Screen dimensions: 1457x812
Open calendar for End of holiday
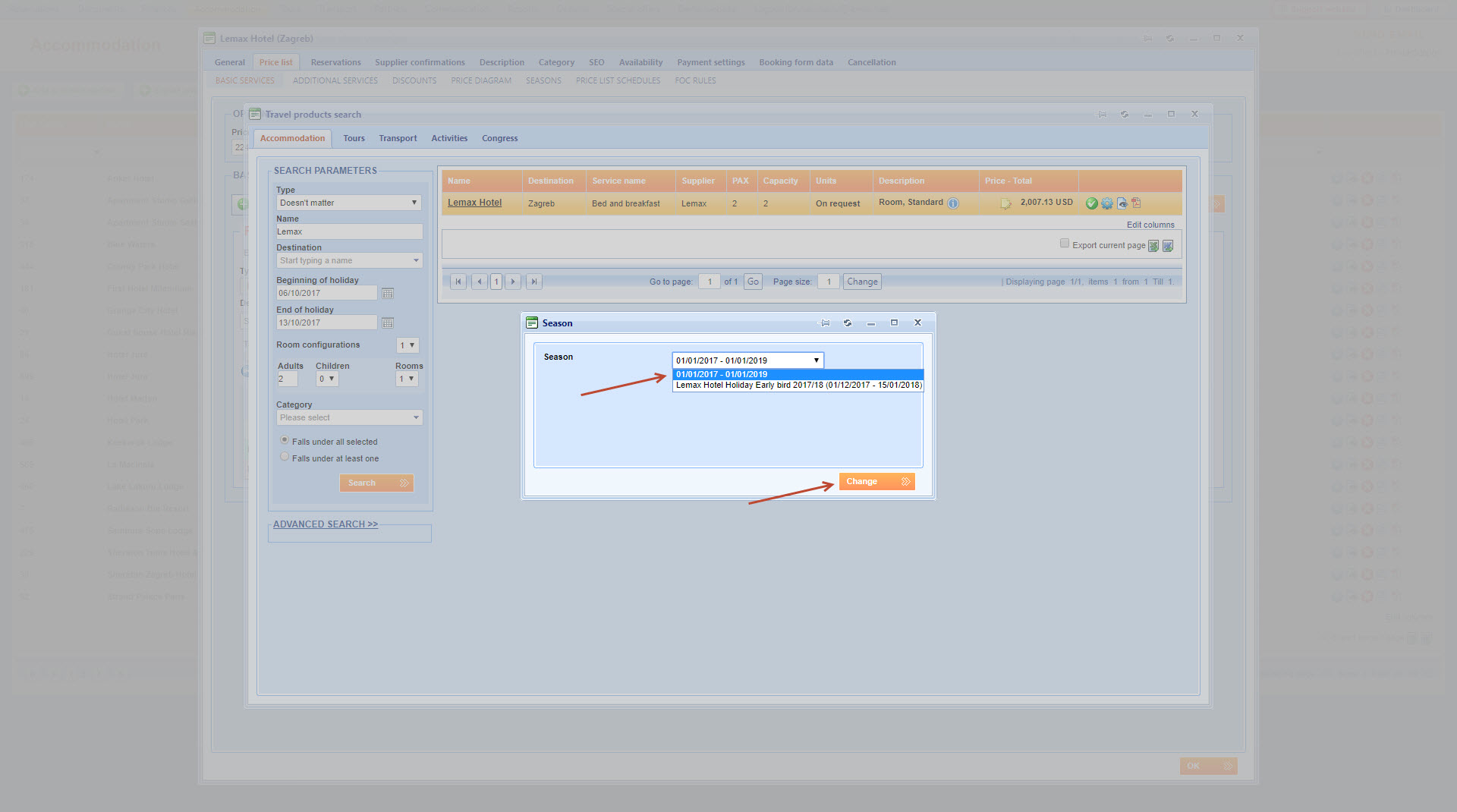388,323
